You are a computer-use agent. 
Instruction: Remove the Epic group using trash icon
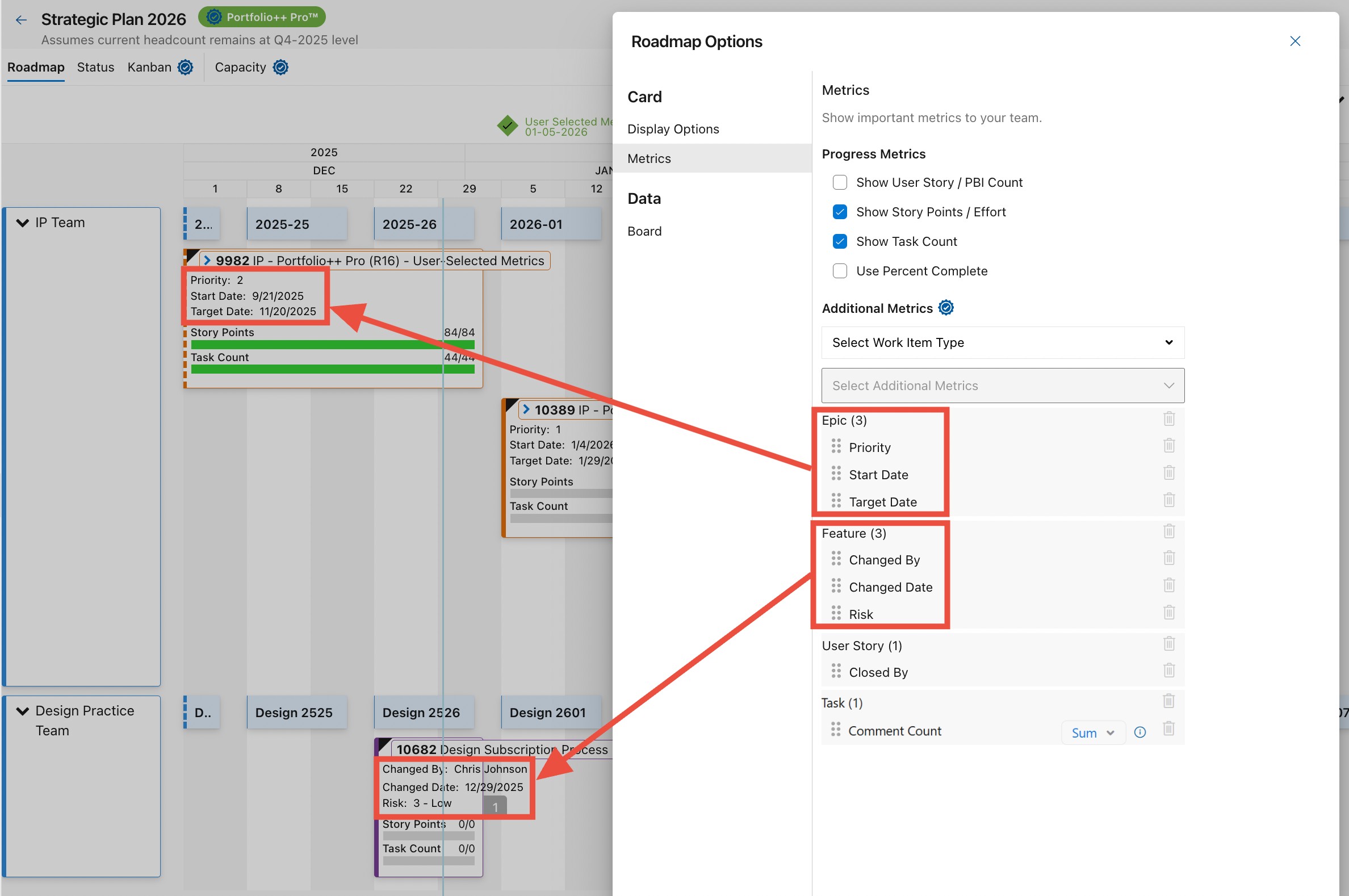pos(1168,419)
